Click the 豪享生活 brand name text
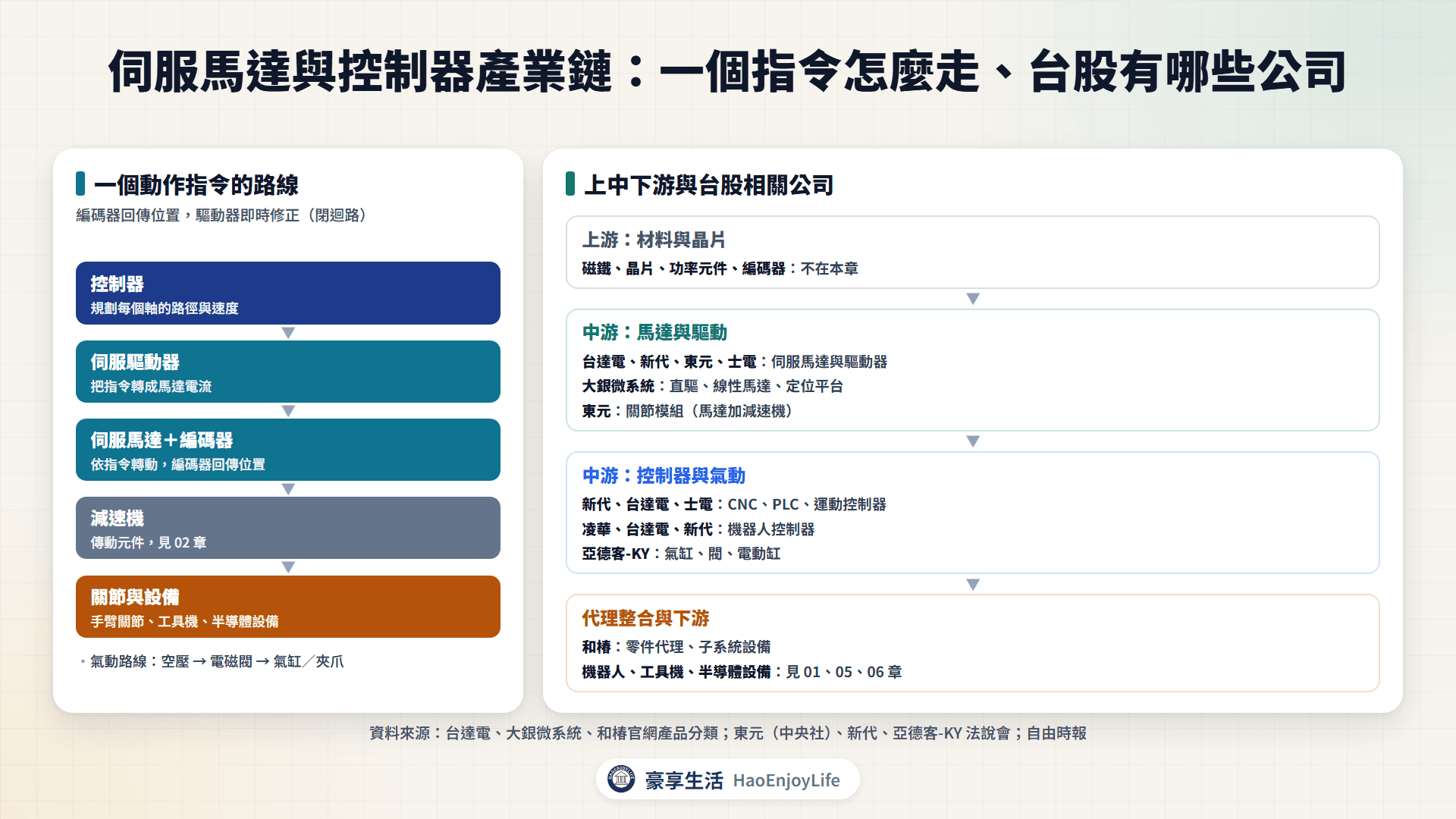Screen dimensions: 1456x819 pos(684,780)
